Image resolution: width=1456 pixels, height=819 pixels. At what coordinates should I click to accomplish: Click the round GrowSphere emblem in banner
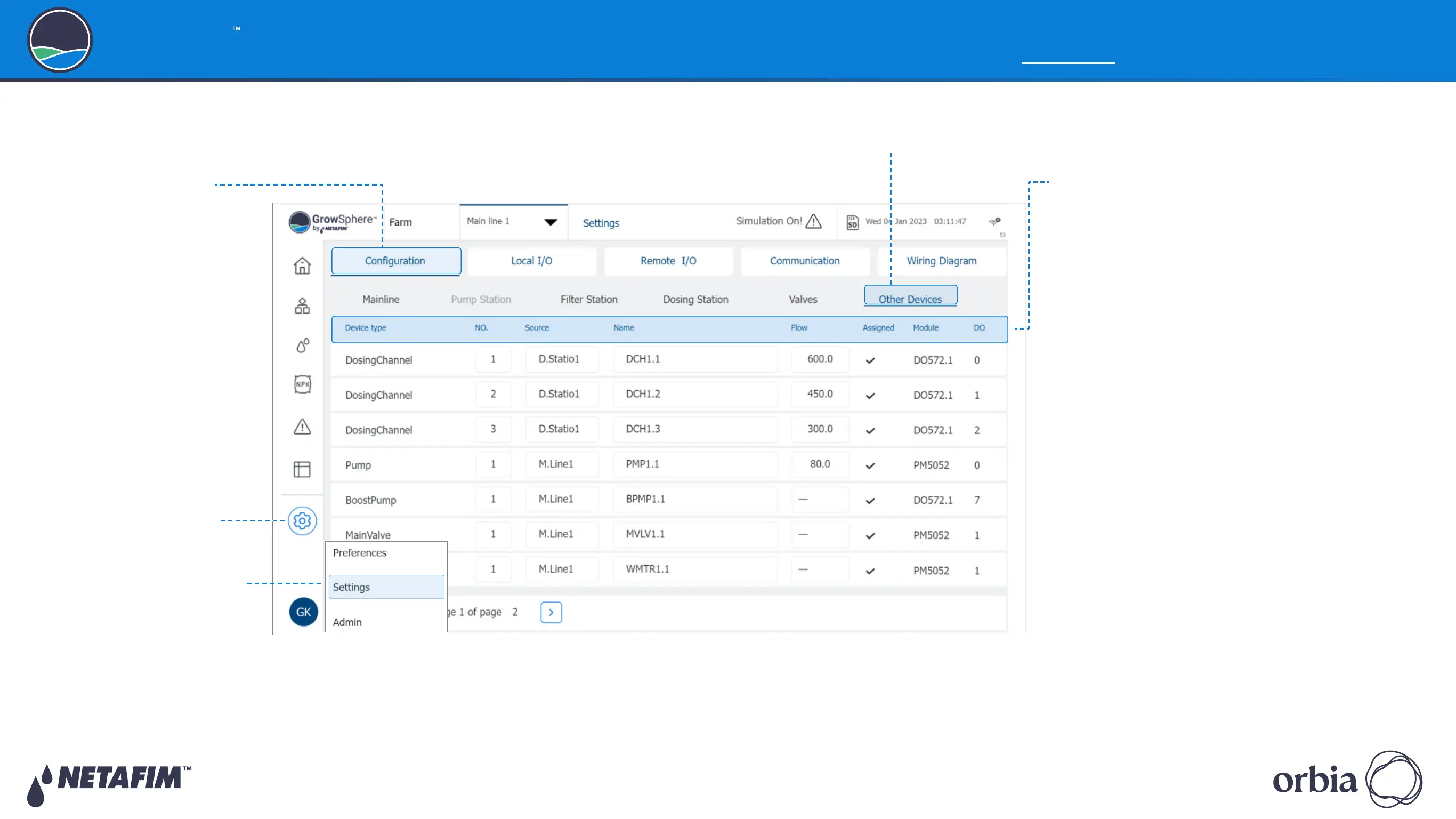60,40
